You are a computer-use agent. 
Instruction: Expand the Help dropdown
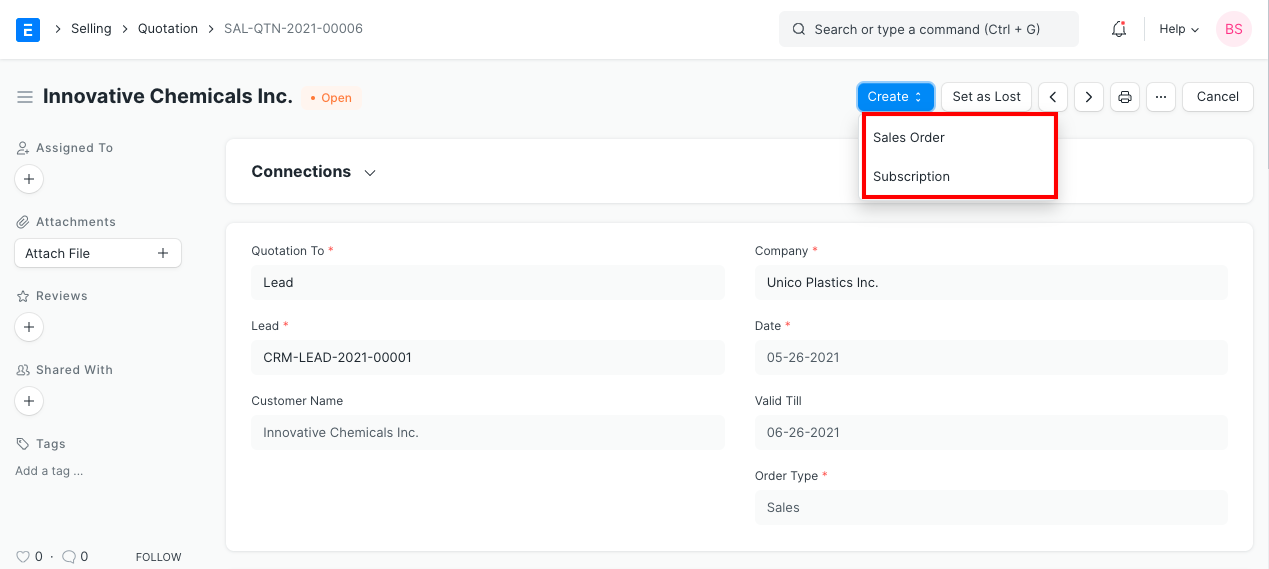point(1178,29)
